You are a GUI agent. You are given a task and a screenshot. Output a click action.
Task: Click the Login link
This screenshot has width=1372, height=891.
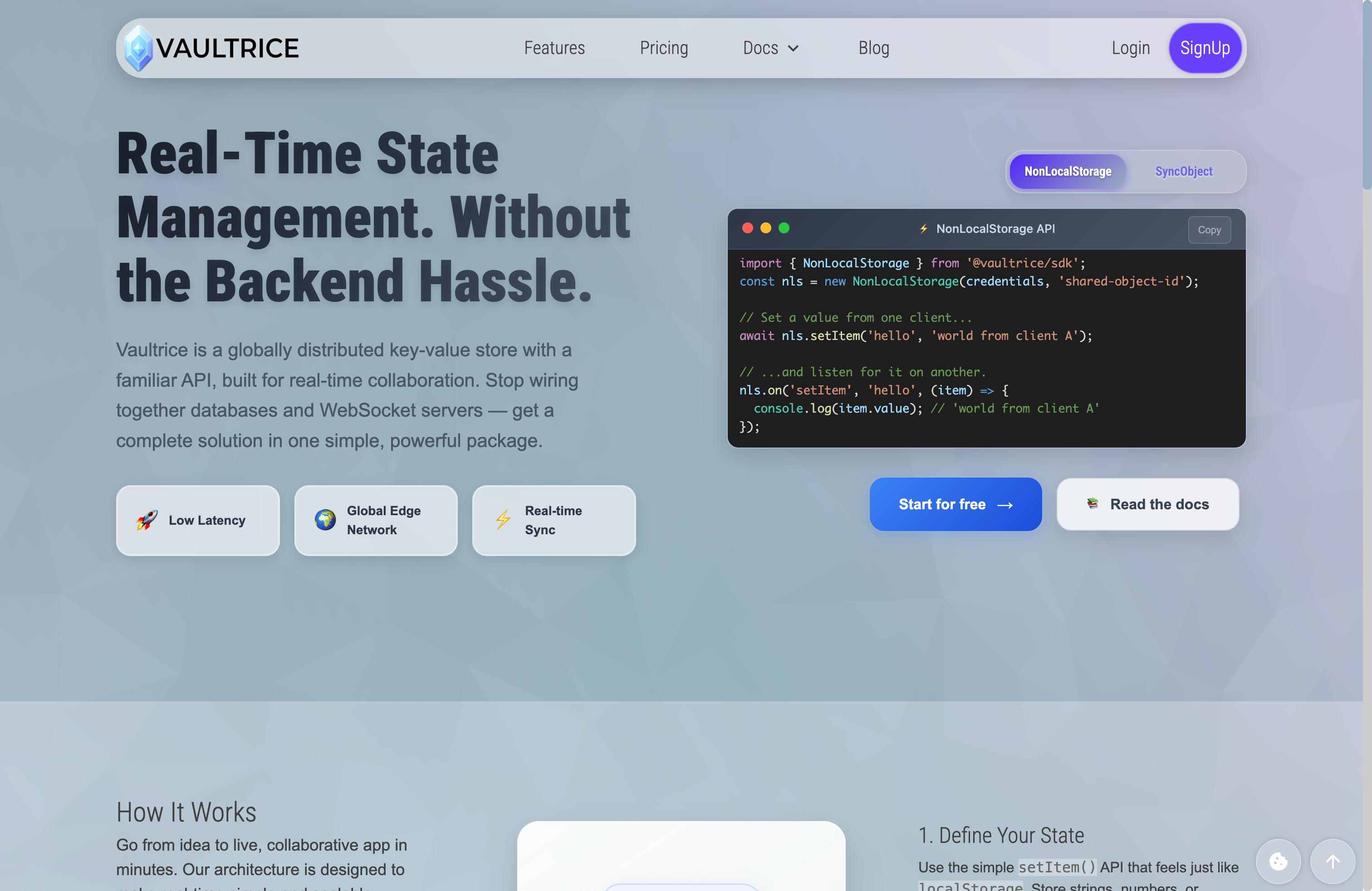(x=1131, y=49)
